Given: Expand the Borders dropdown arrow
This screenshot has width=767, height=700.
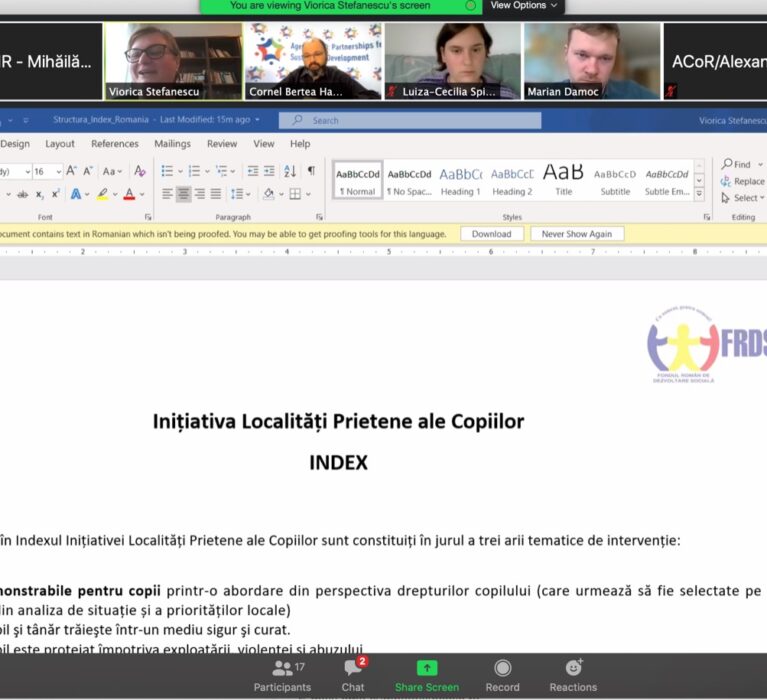Looking at the screenshot, I should pyautogui.click(x=308, y=194).
